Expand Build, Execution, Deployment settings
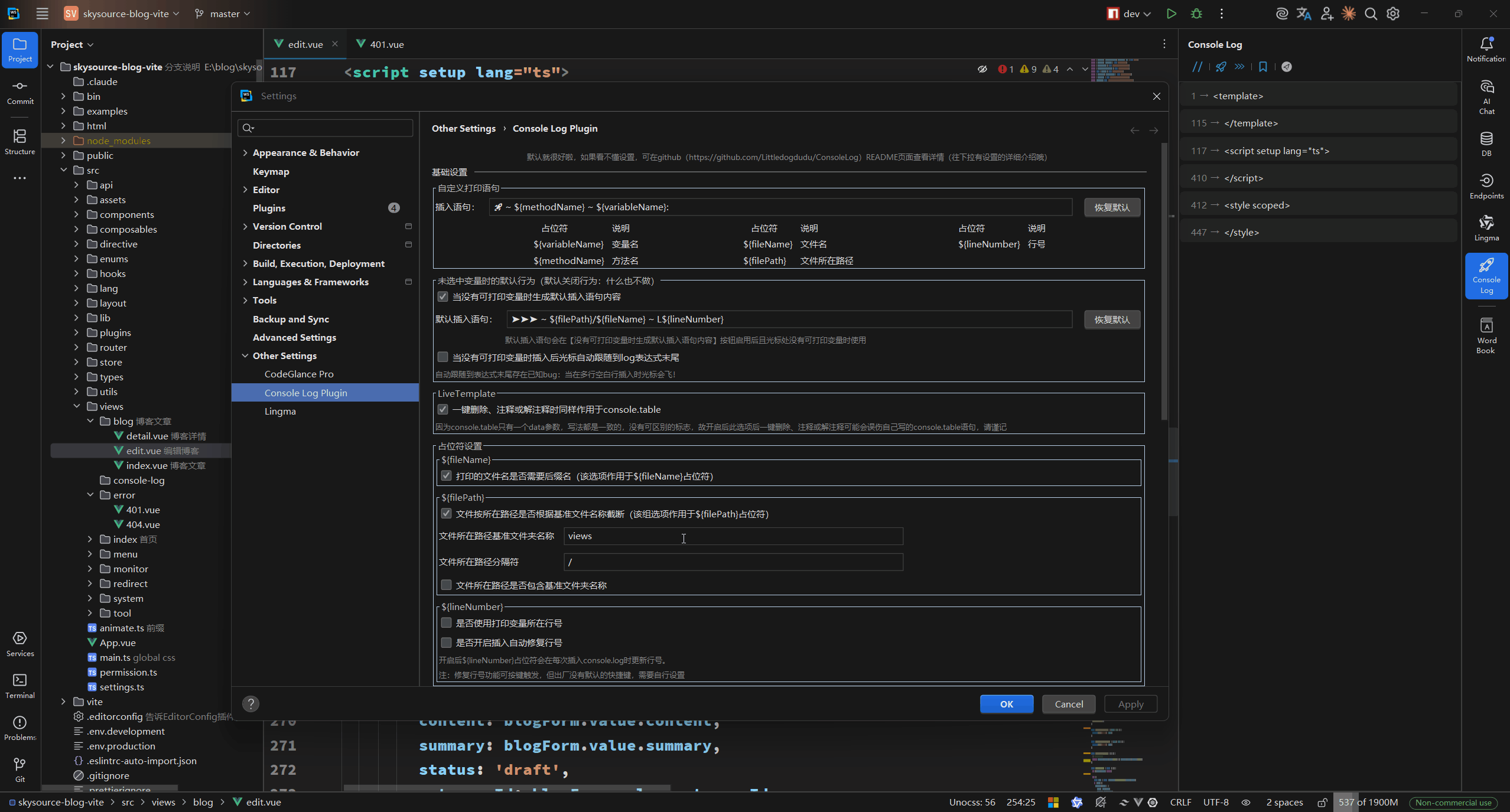This screenshot has height=812, width=1510. pos(245,263)
